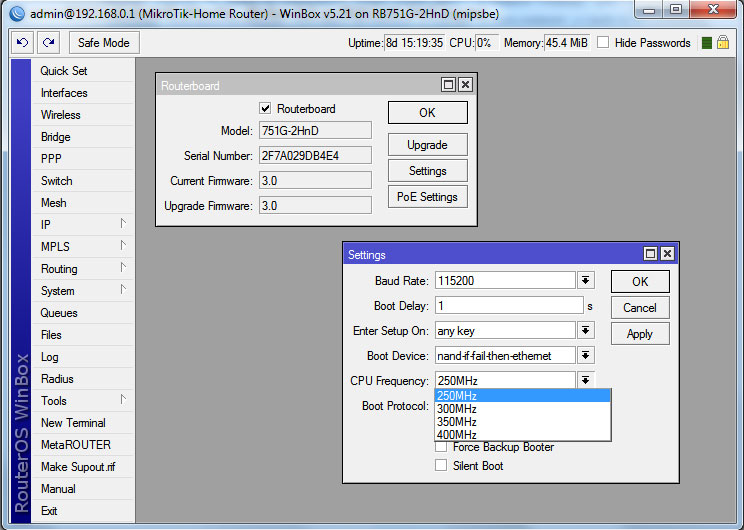Toggle the Silent Boot checkbox
Viewport: 744px width, 530px height.
point(441,466)
